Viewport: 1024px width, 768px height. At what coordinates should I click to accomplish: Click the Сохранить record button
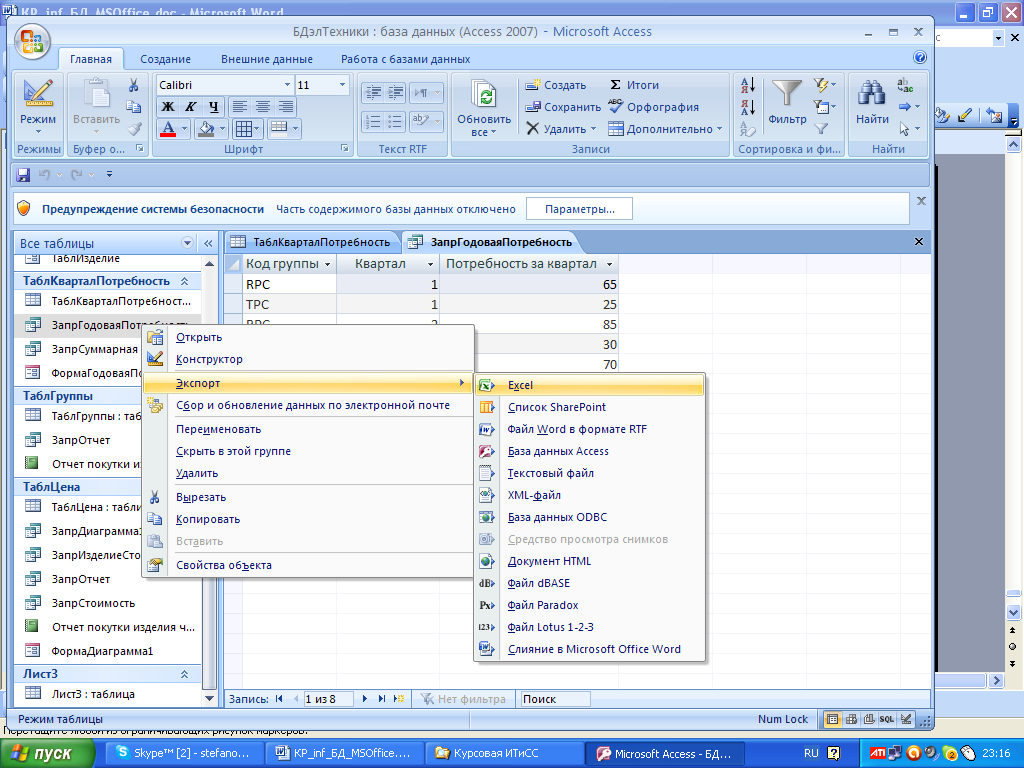[563, 107]
